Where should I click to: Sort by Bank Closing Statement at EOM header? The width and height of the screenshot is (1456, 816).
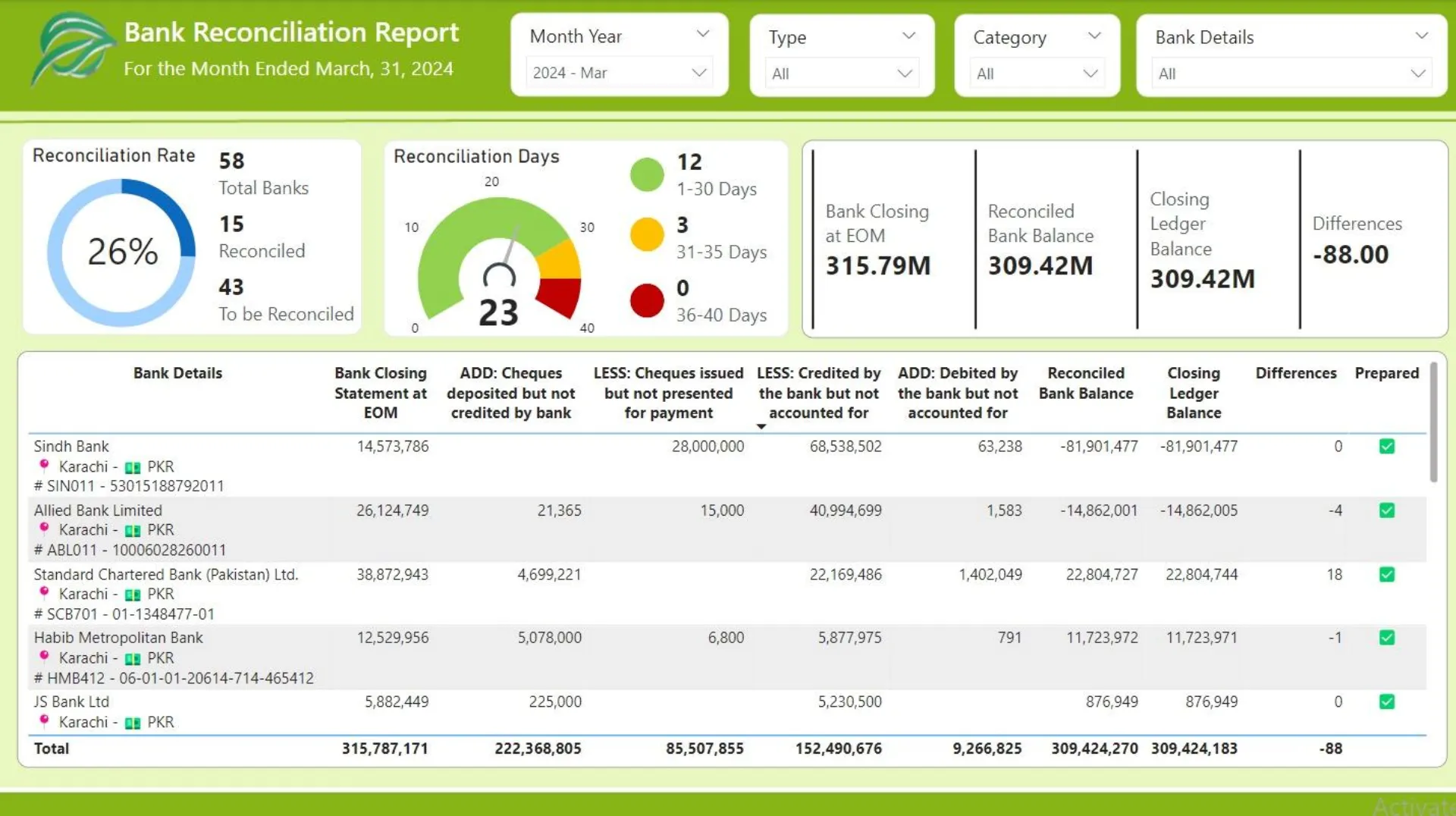pos(380,393)
